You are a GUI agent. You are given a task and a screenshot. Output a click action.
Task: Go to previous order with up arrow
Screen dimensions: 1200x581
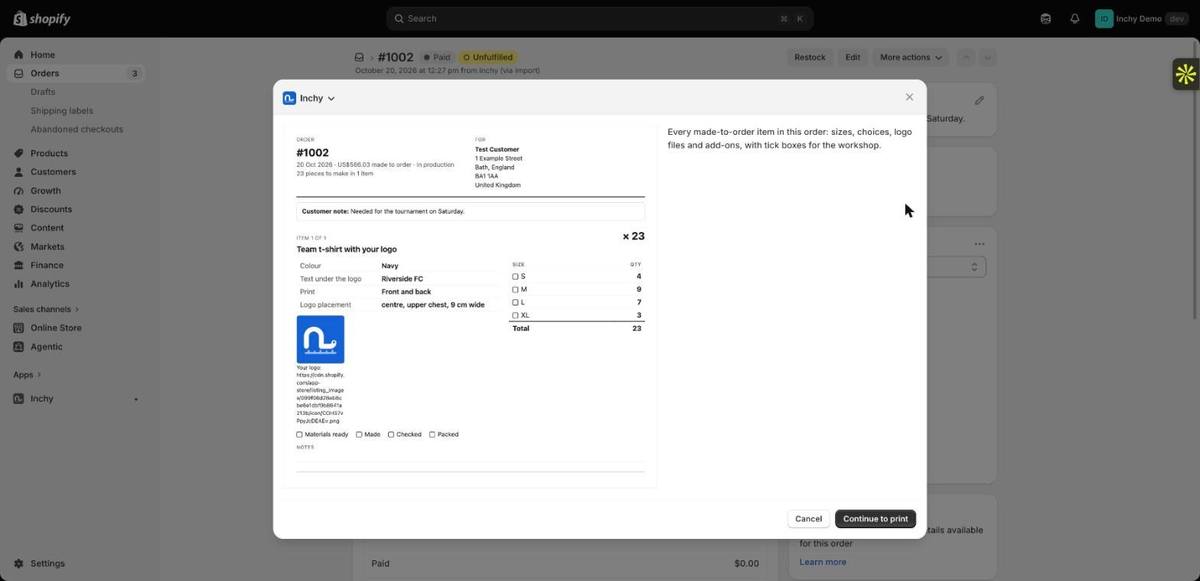(966, 57)
